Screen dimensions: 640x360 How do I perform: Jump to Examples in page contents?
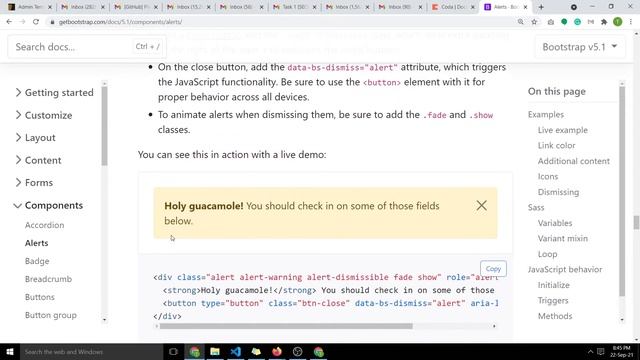(546, 114)
